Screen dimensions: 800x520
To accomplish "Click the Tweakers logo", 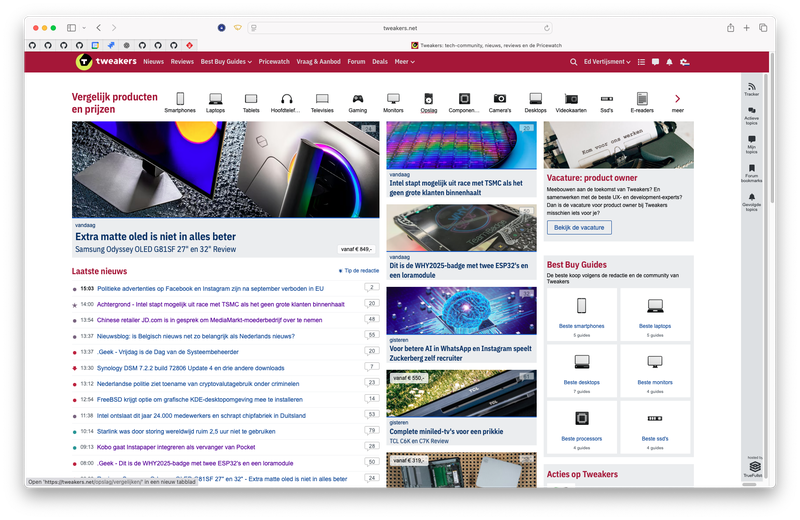I will (106, 61).
